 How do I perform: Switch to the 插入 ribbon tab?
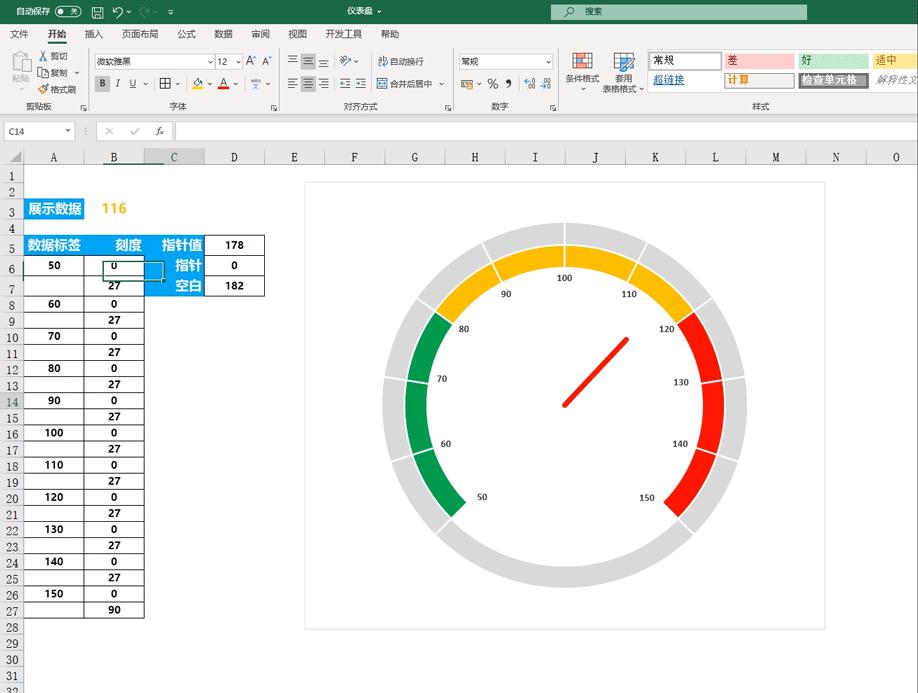93,33
